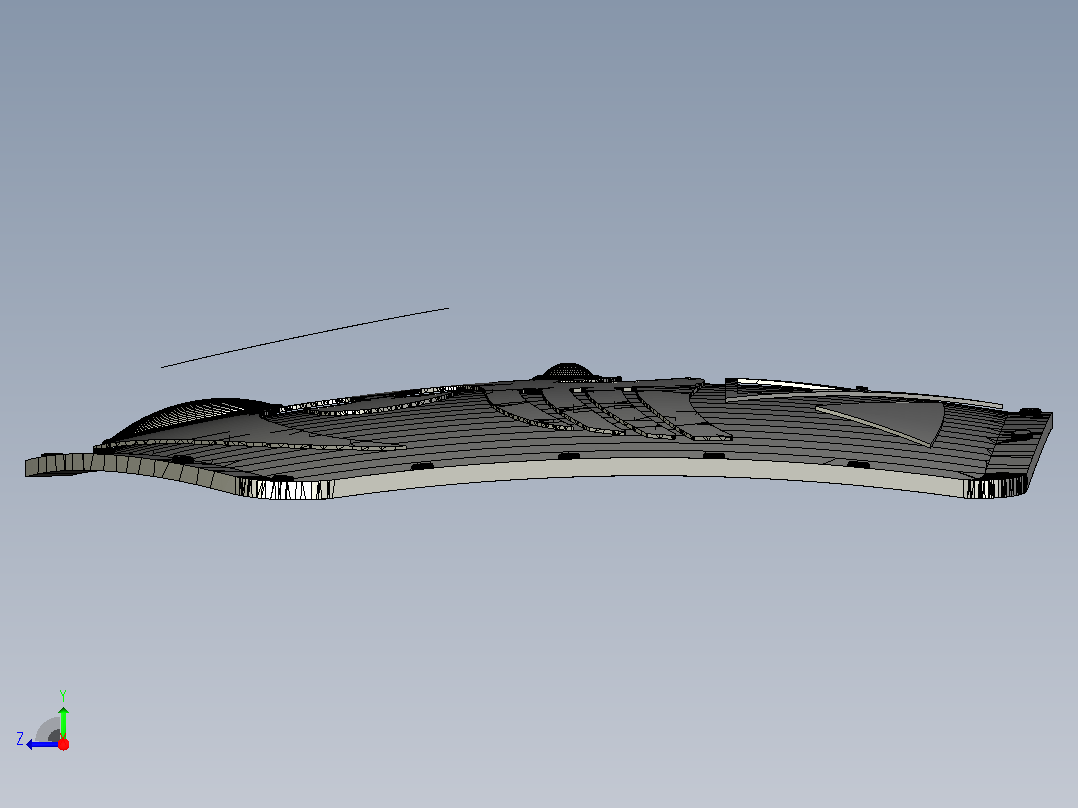This screenshot has height=808, width=1078.
Task: Click the green Y axis arrow on the triad
Action: pos(63,721)
